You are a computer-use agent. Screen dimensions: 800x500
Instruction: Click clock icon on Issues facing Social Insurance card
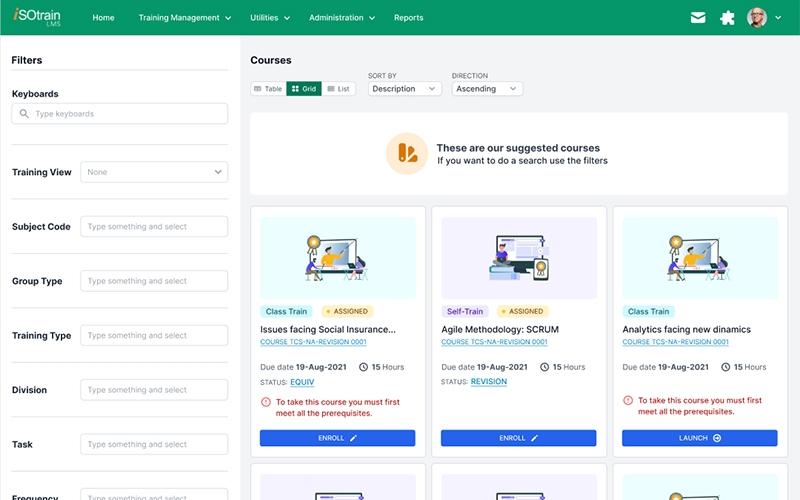click(363, 367)
